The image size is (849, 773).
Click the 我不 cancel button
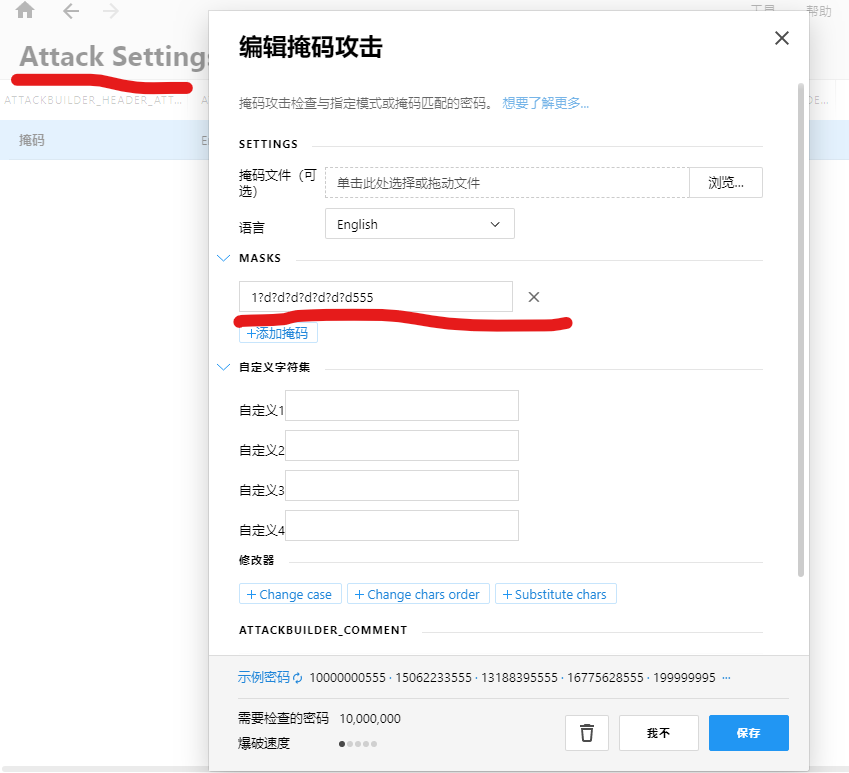[x=658, y=733]
